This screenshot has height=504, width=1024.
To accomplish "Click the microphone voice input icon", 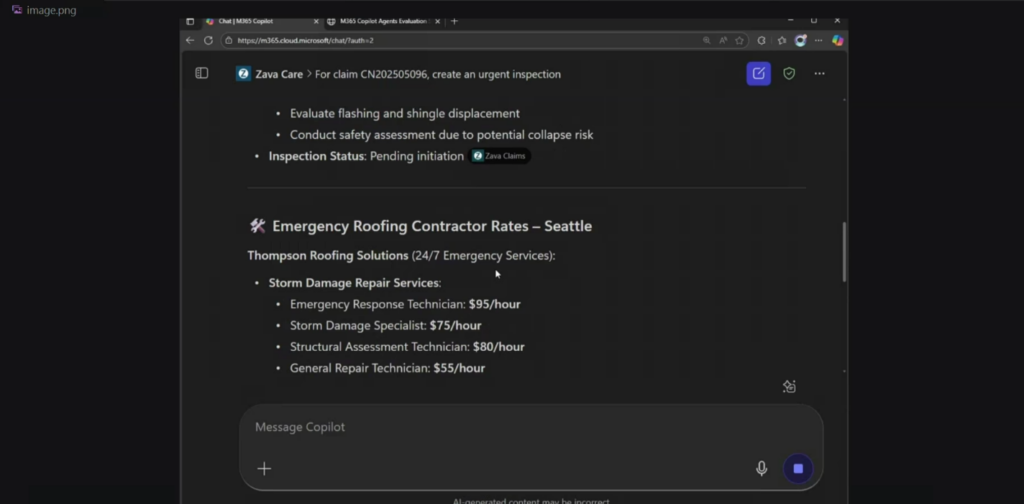I will [x=761, y=468].
